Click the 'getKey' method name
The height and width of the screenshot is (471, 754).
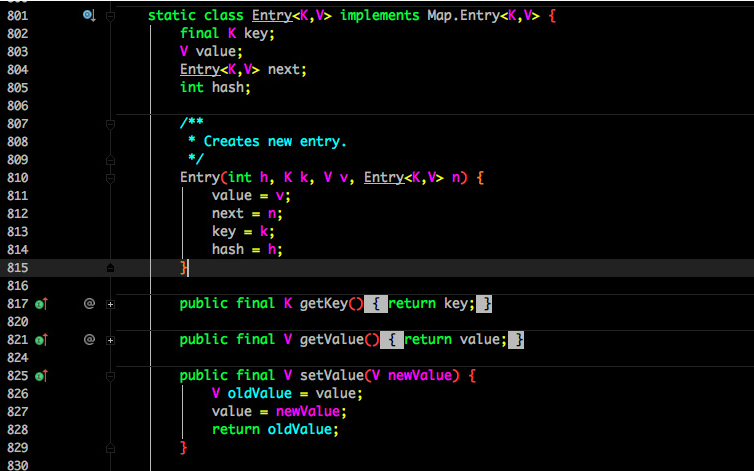324,304
